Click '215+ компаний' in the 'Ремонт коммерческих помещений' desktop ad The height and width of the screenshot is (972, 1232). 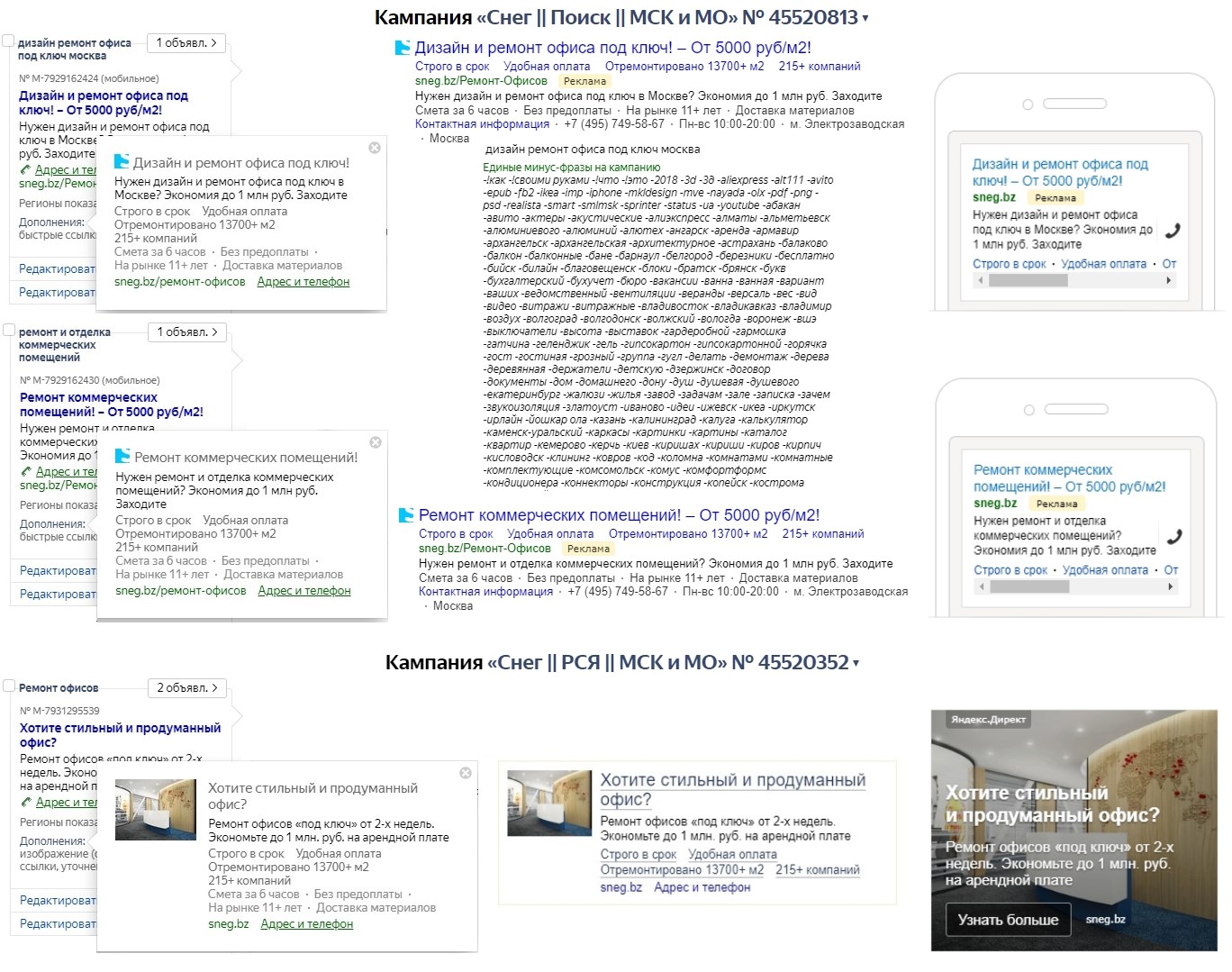[823, 534]
